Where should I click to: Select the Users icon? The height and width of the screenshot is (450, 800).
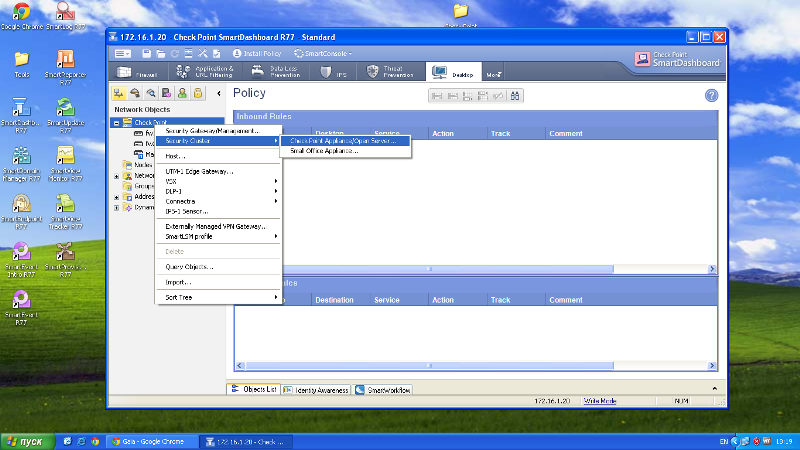(x=182, y=93)
